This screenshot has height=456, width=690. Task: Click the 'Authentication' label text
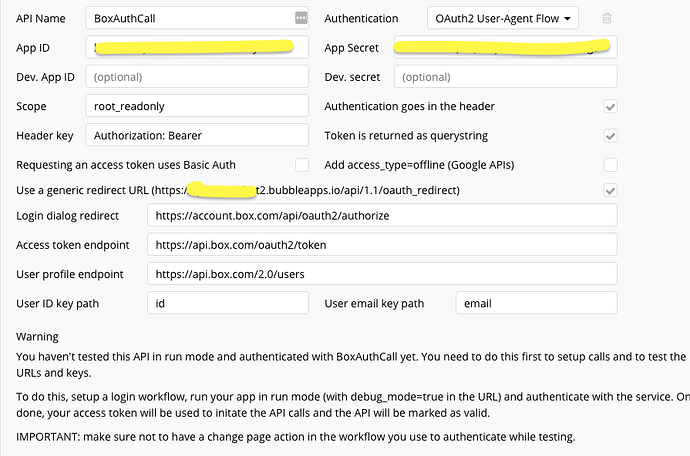point(361,18)
